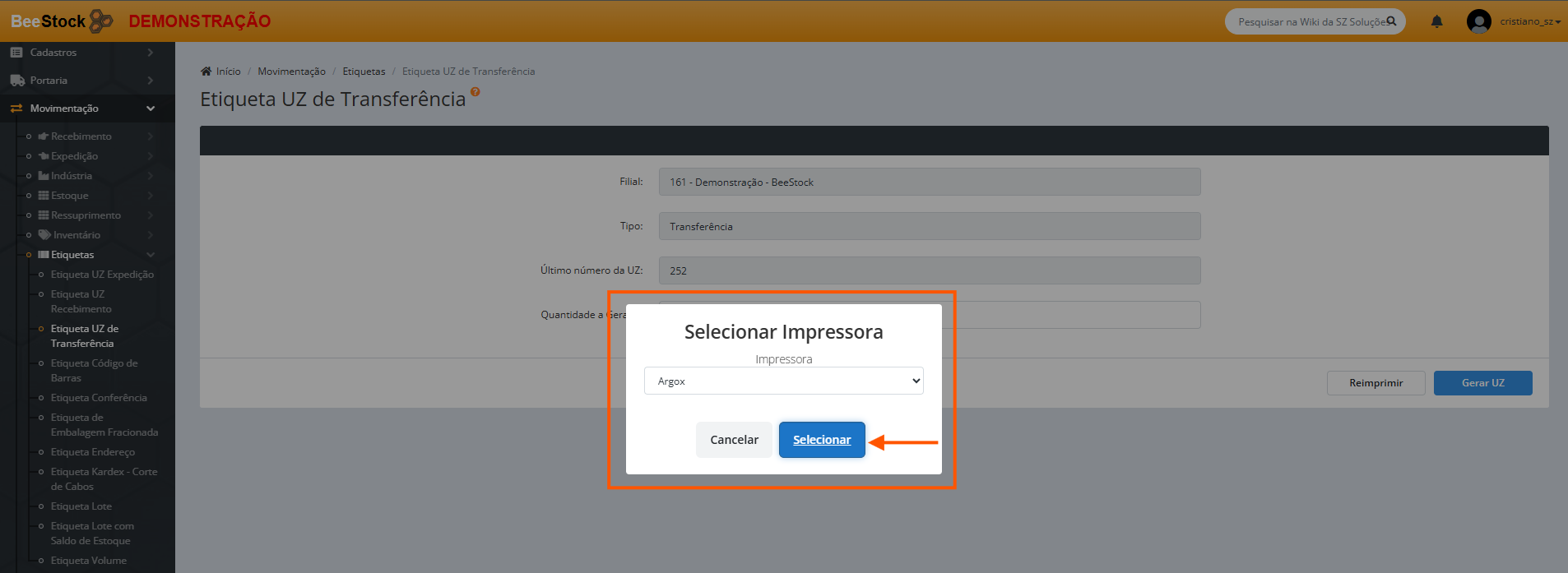This screenshot has width=1568, height=573.
Task: Click the Gerar UZ button
Action: [x=1482, y=383]
